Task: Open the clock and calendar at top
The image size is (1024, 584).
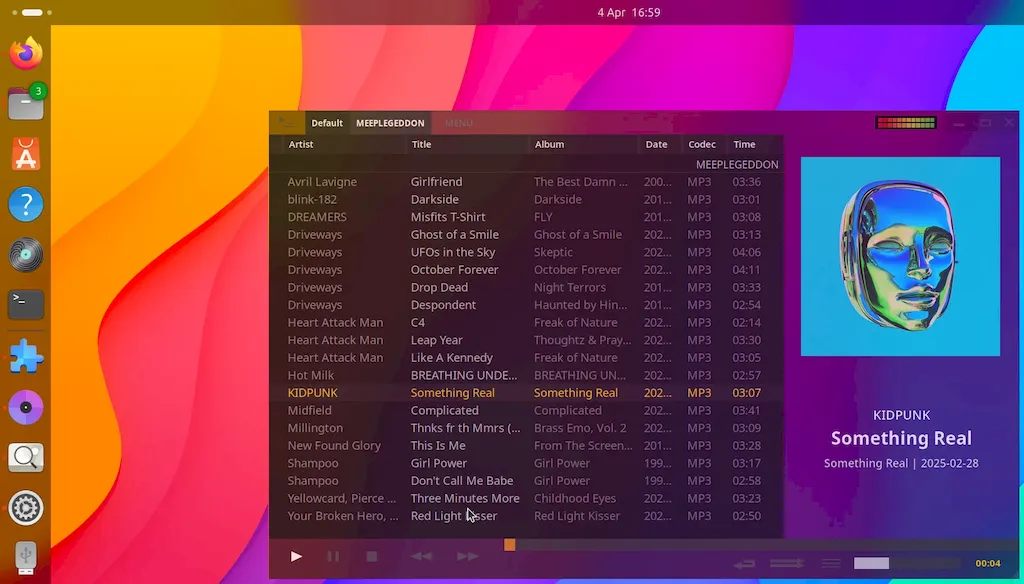Action: [628, 12]
